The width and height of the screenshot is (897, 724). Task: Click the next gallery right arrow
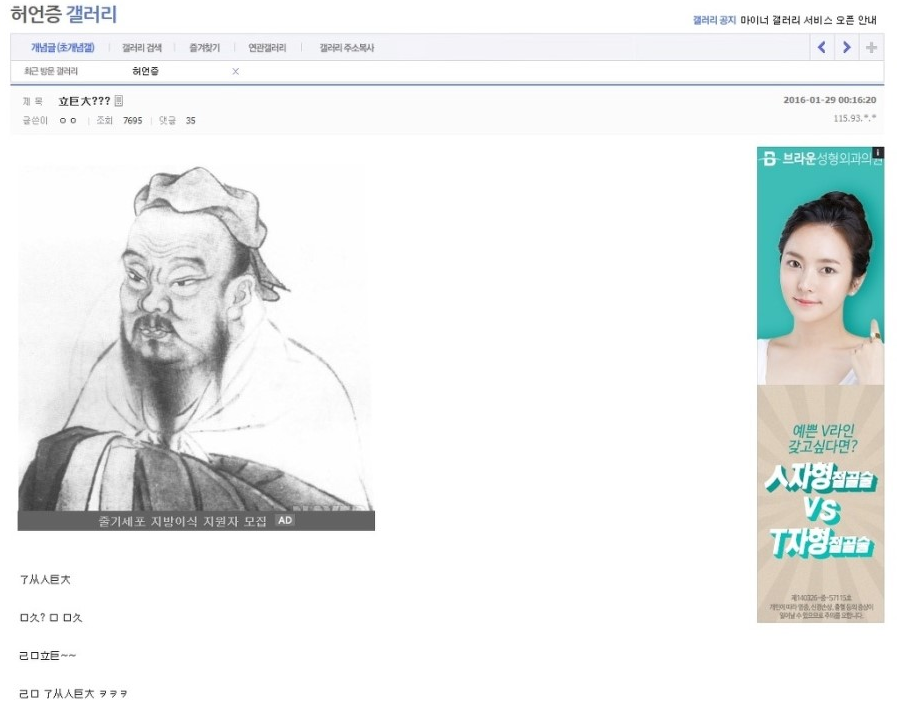pos(847,47)
